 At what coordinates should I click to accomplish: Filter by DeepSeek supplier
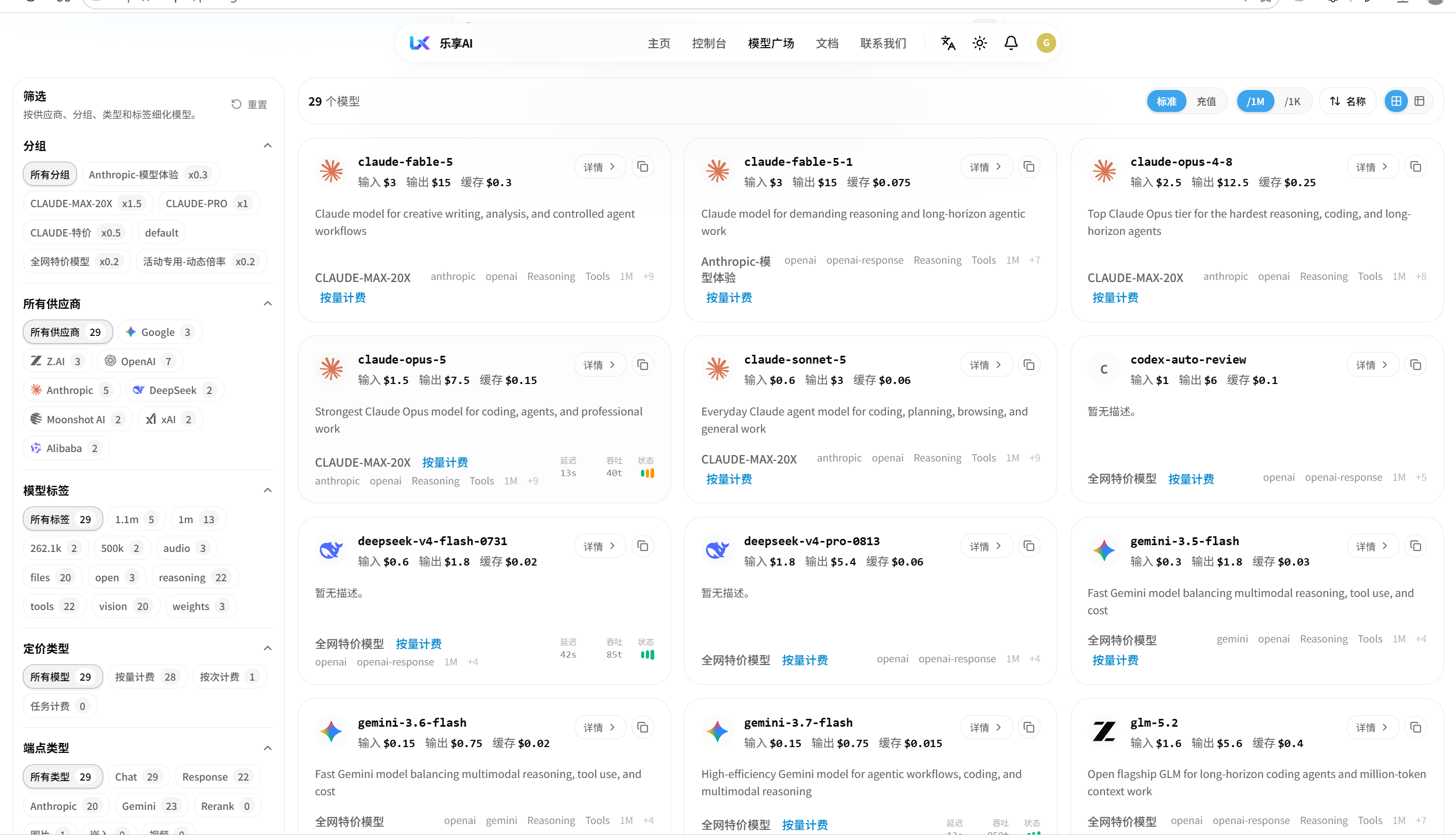174,390
